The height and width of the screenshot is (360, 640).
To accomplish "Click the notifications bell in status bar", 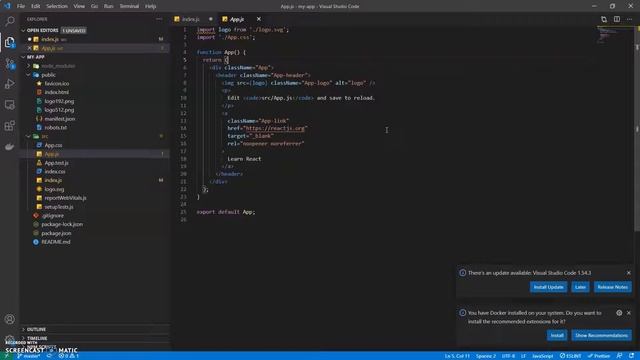I will tap(631, 356).
